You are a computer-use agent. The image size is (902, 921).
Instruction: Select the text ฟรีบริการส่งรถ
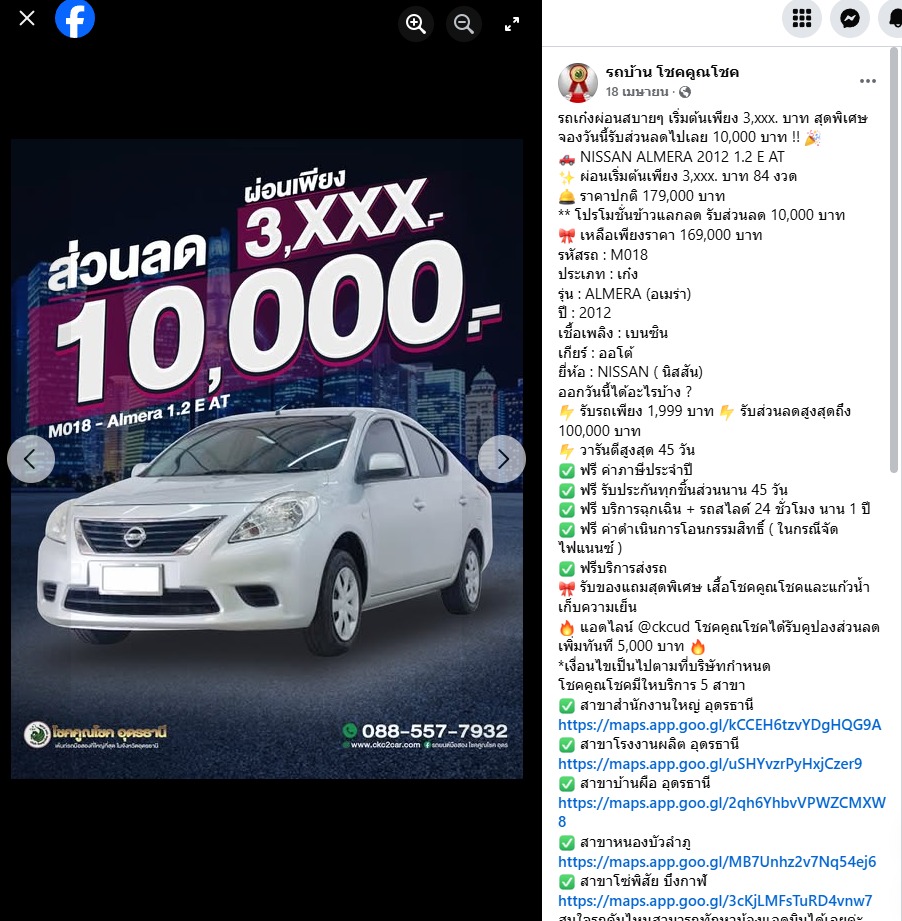[x=623, y=568]
